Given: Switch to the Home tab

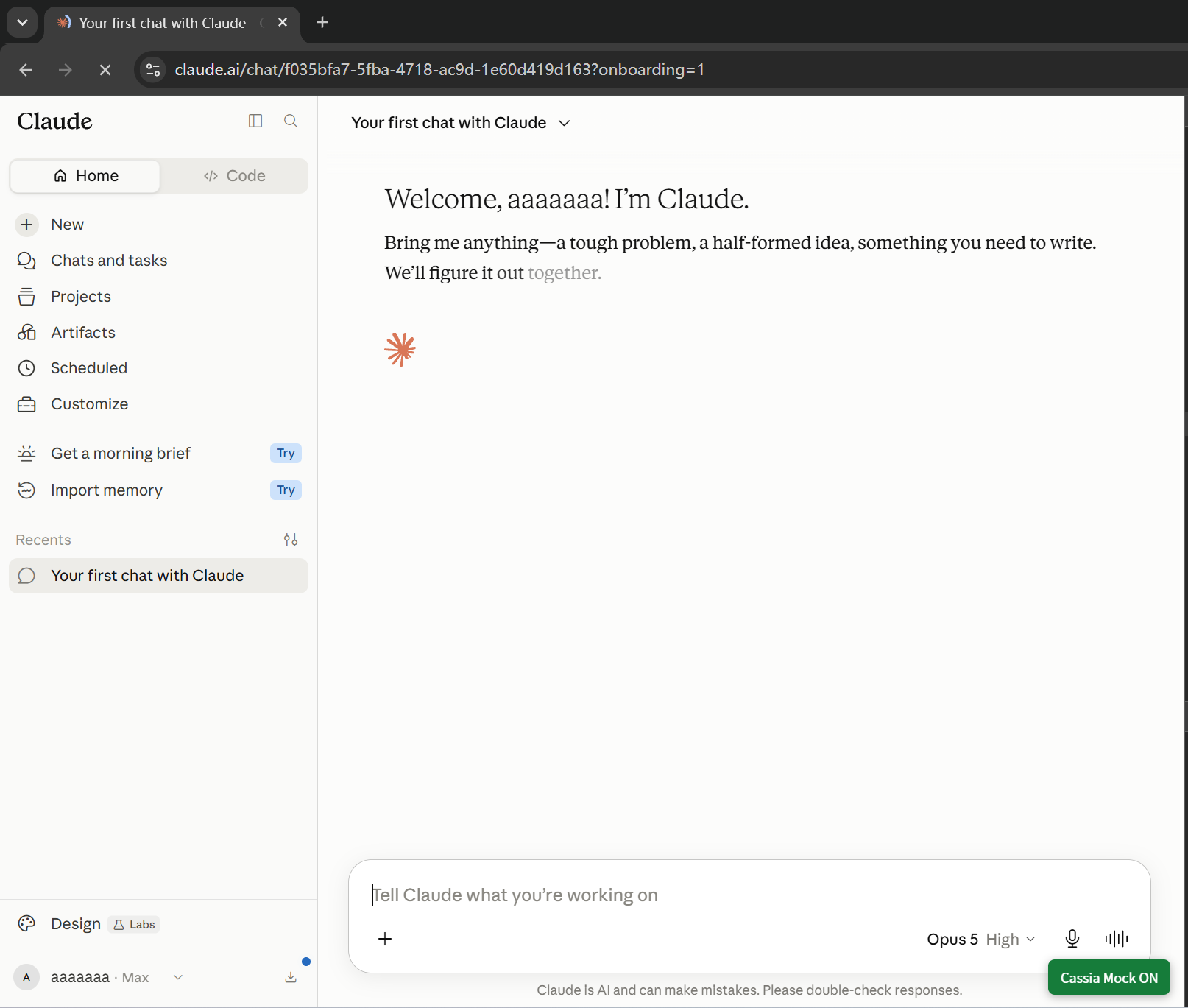Looking at the screenshot, I should (x=85, y=176).
